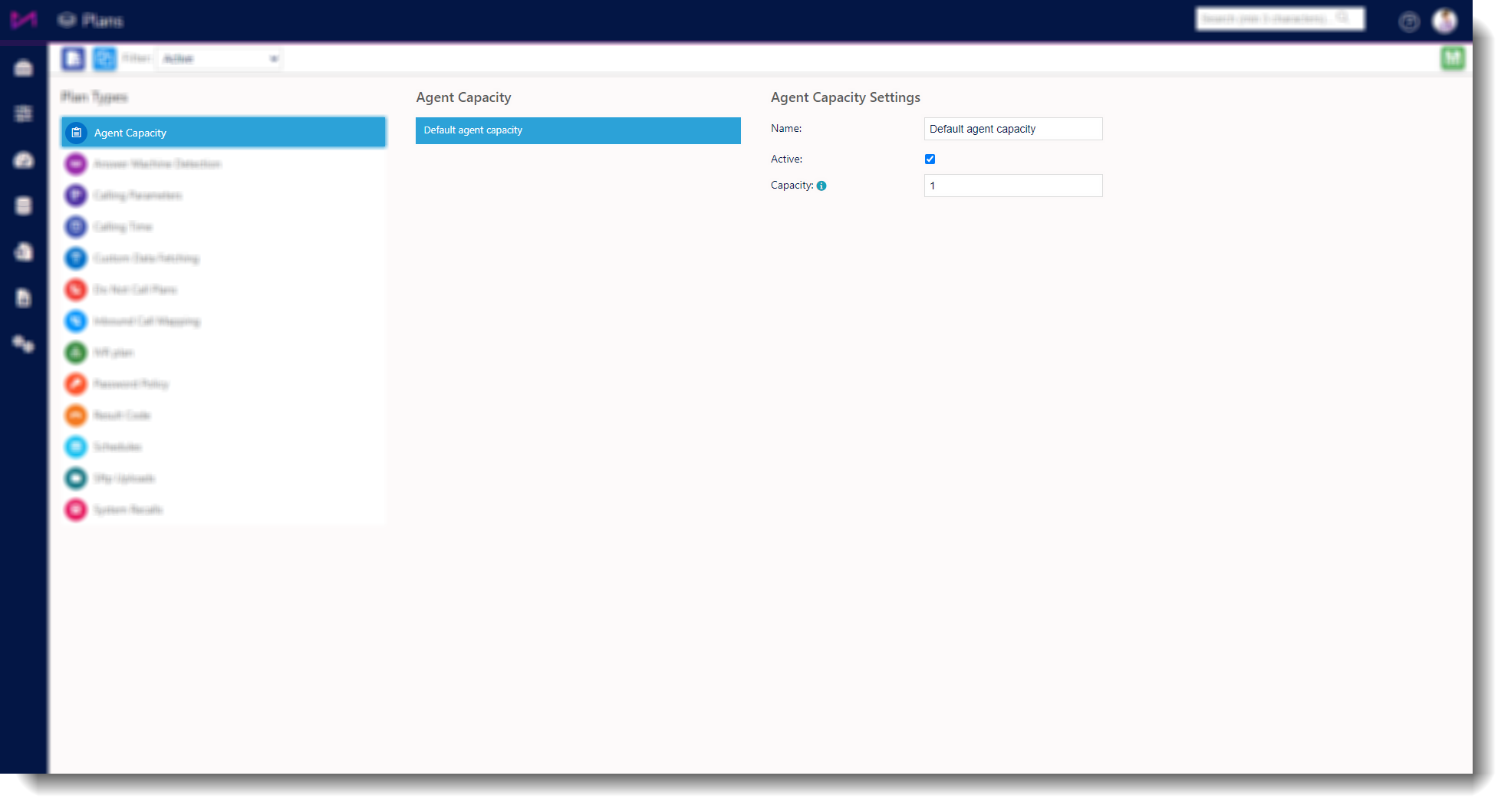Open the gears settings icon in the sidebar
Image resolution: width=1511 pixels, height=812 pixels.
24,344
